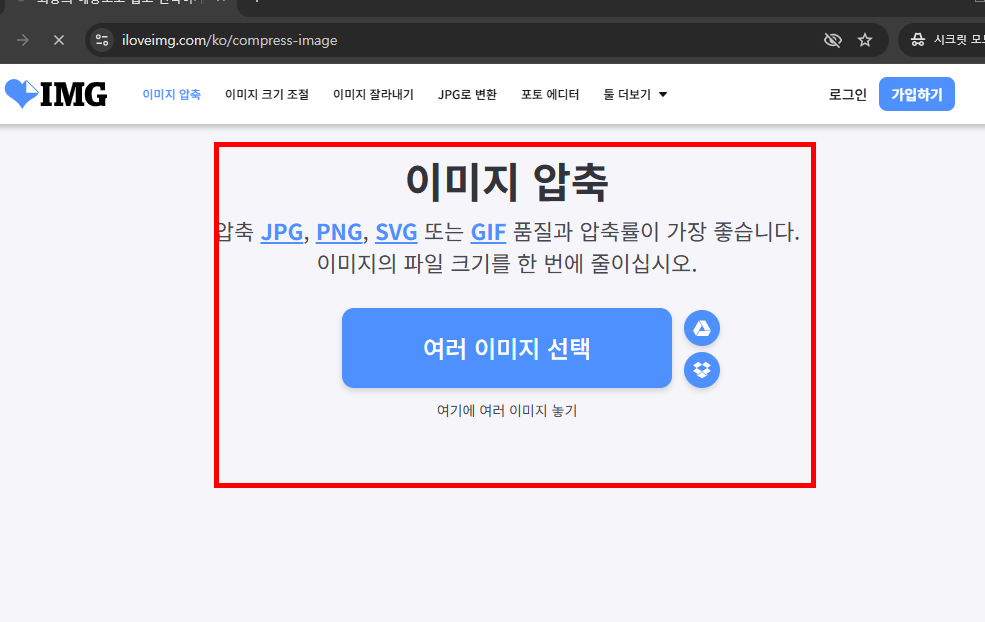This screenshot has width=985, height=622.
Task: Click the stop loading X icon
Action: (58, 39)
